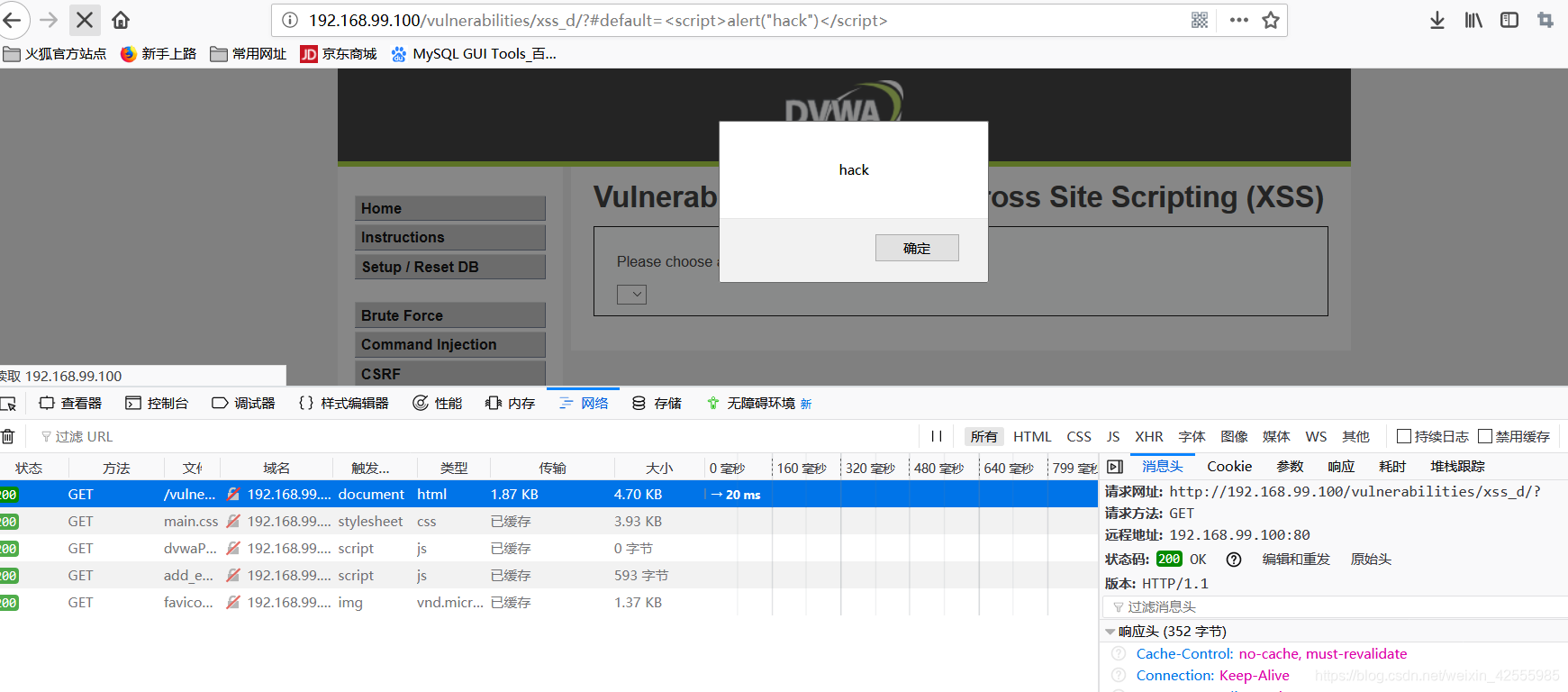Click the QR code icon in address bar
The image size is (1568, 692).
coord(1200,20)
